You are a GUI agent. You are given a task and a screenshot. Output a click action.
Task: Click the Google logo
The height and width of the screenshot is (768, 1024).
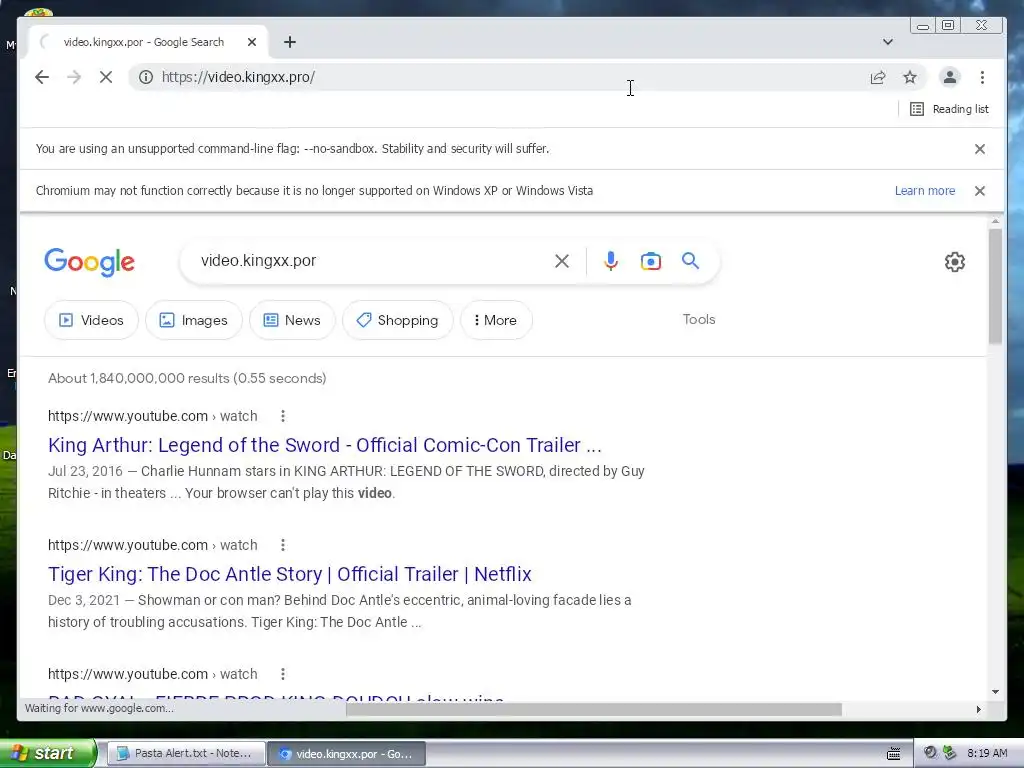click(x=89, y=262)
